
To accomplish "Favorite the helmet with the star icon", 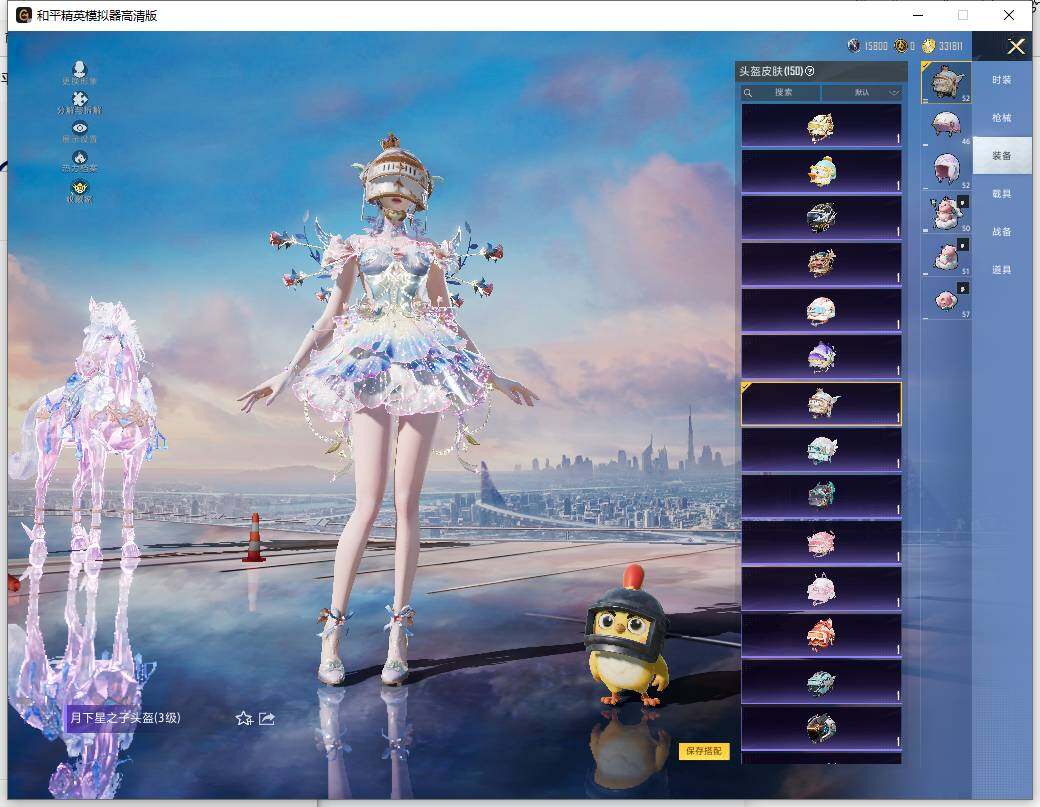I will tap(243, 718).
